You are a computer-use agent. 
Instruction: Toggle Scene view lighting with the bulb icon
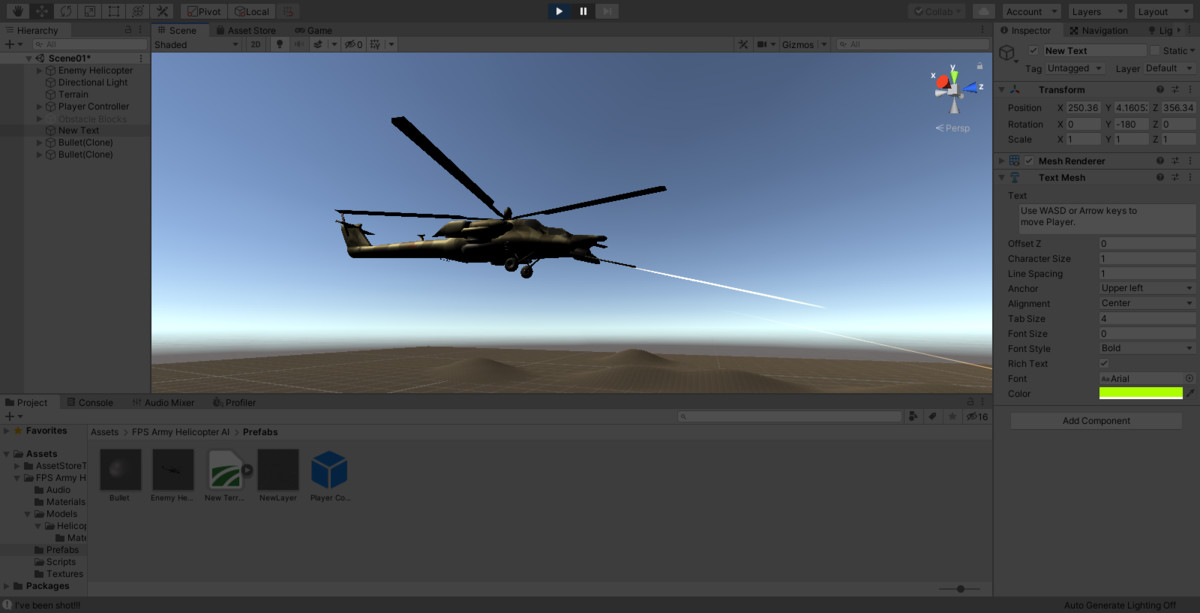(279, 44)
